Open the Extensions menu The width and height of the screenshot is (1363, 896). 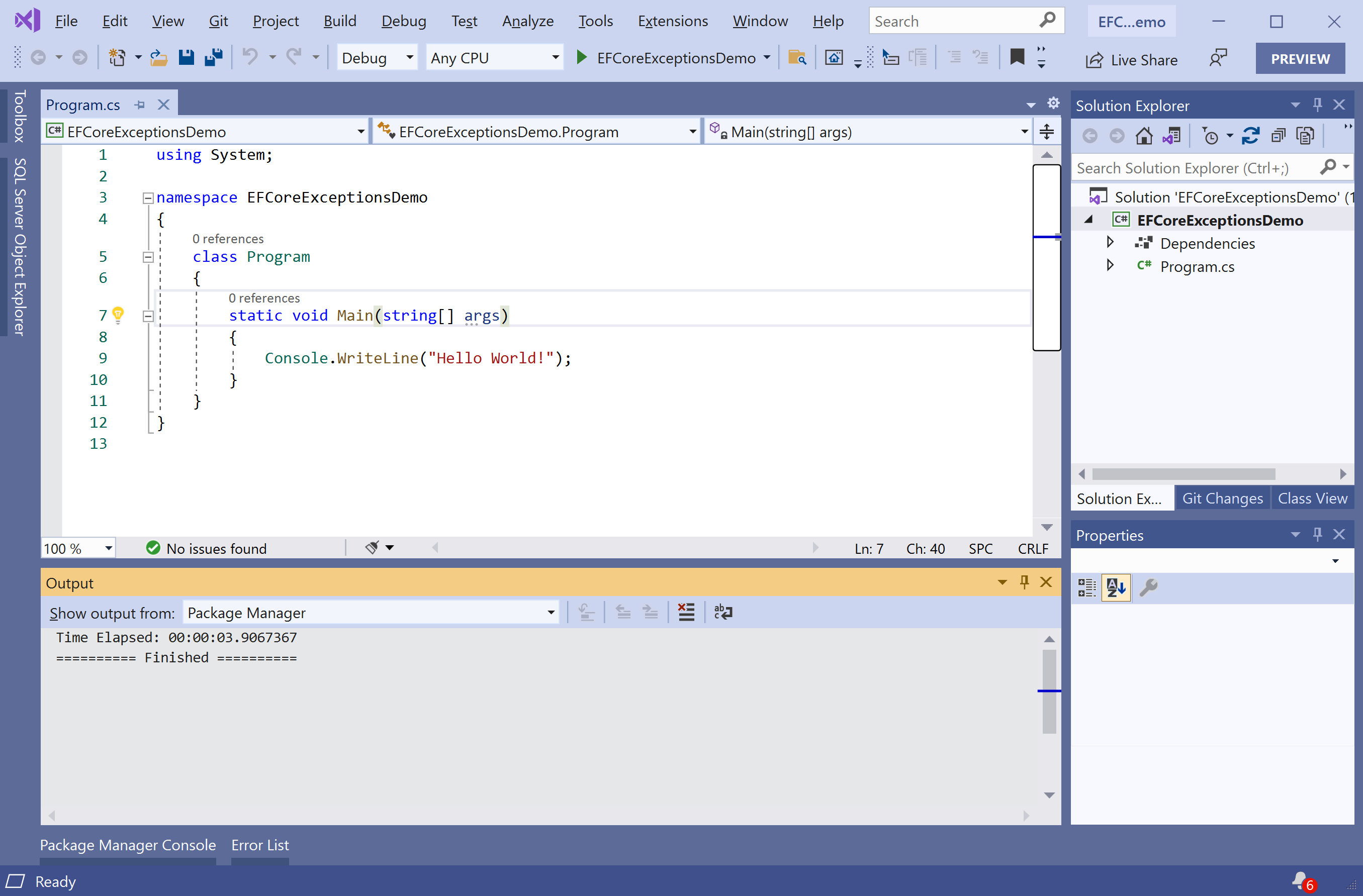coord(672,21)
